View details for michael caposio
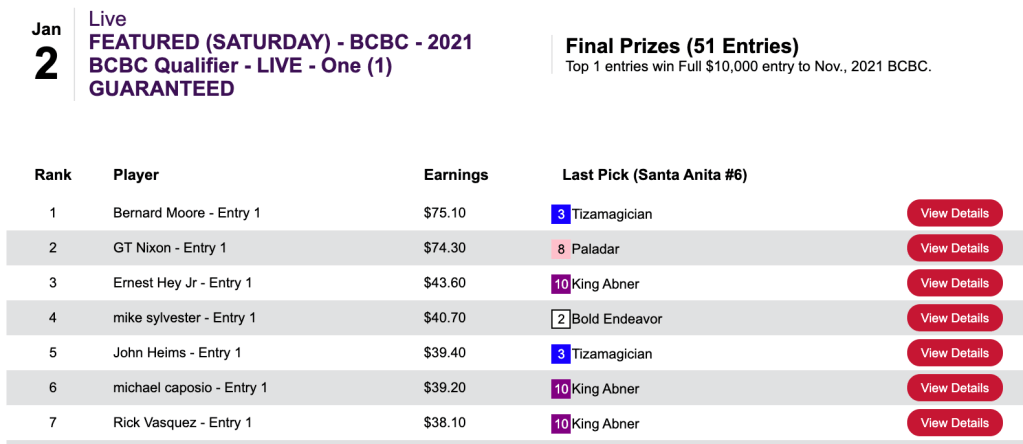The height and width of the screenshot is (444, 1023). click(954, 388)
